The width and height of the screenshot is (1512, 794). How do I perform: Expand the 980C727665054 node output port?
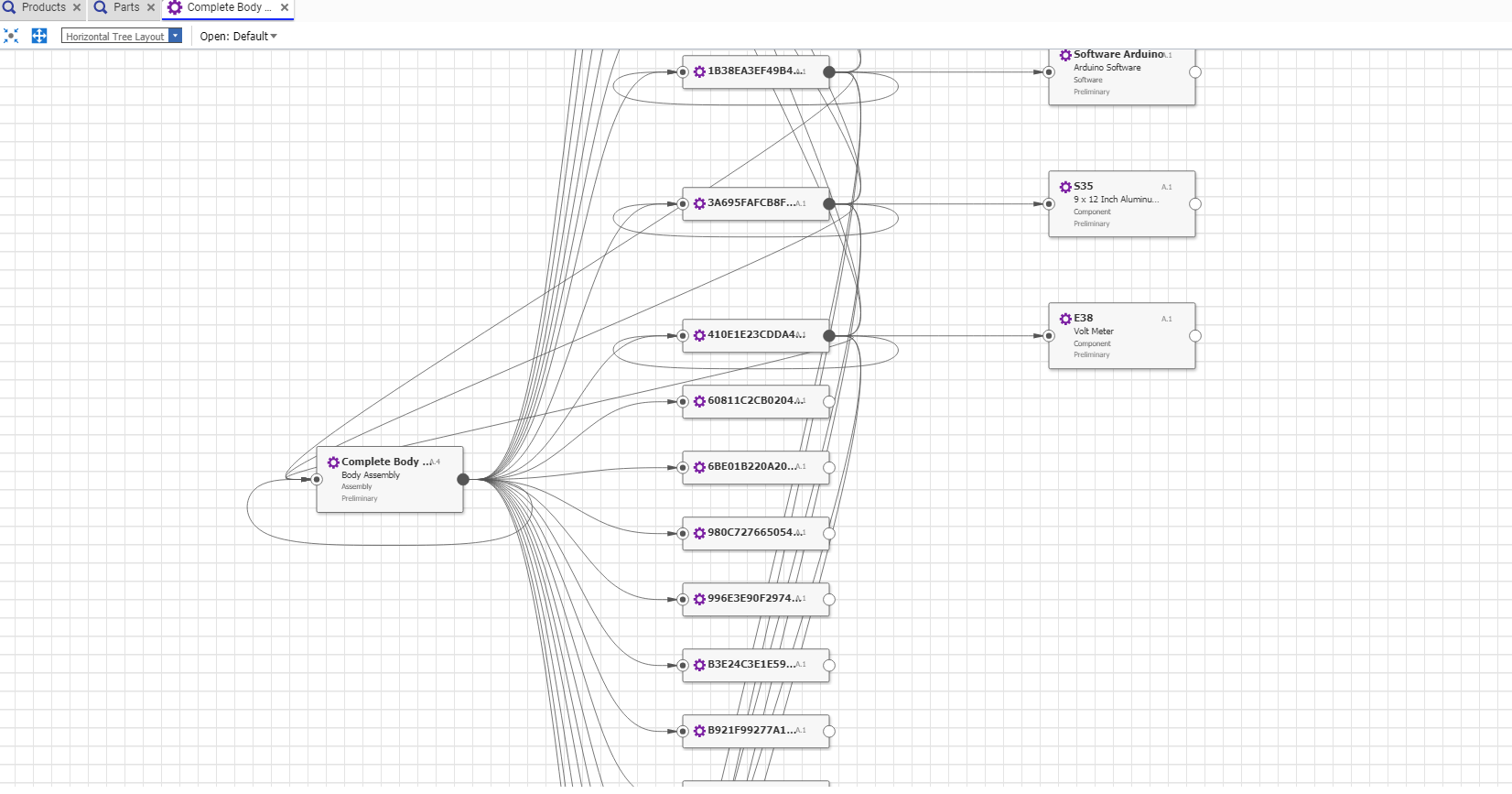829,533
